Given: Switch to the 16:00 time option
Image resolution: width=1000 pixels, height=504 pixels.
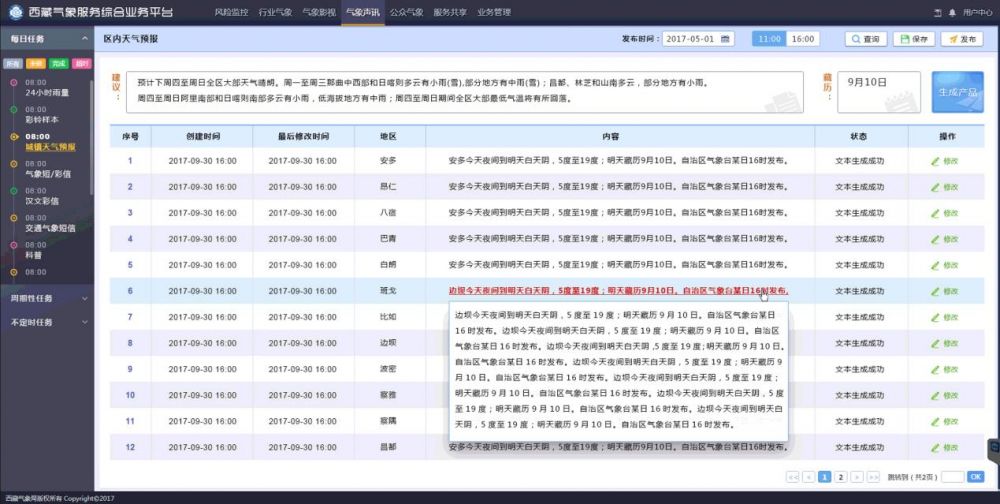Looking at the screenshot, I should point(802,39).
